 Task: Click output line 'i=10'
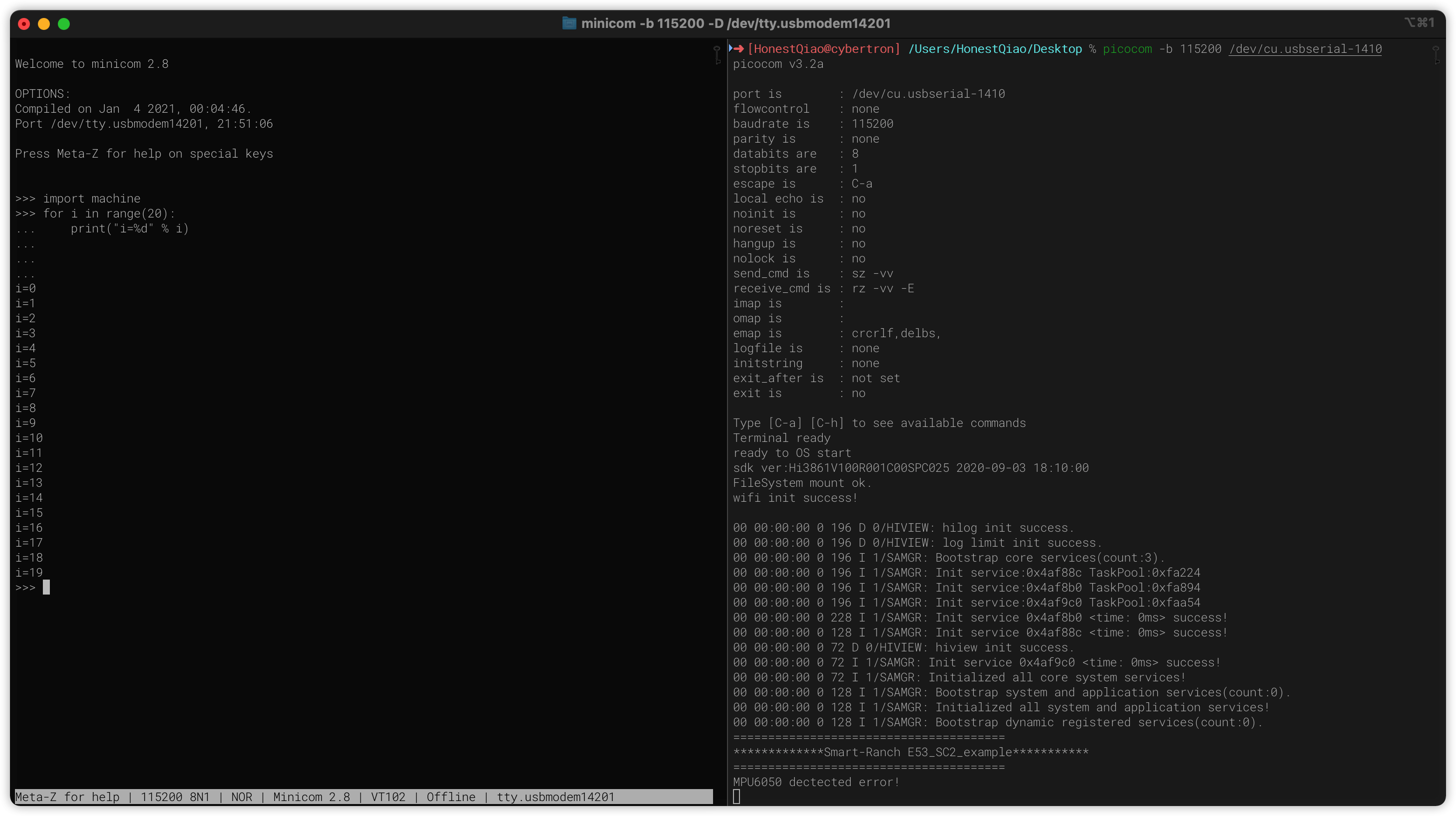pyautogui.click(x=29, y=438)
